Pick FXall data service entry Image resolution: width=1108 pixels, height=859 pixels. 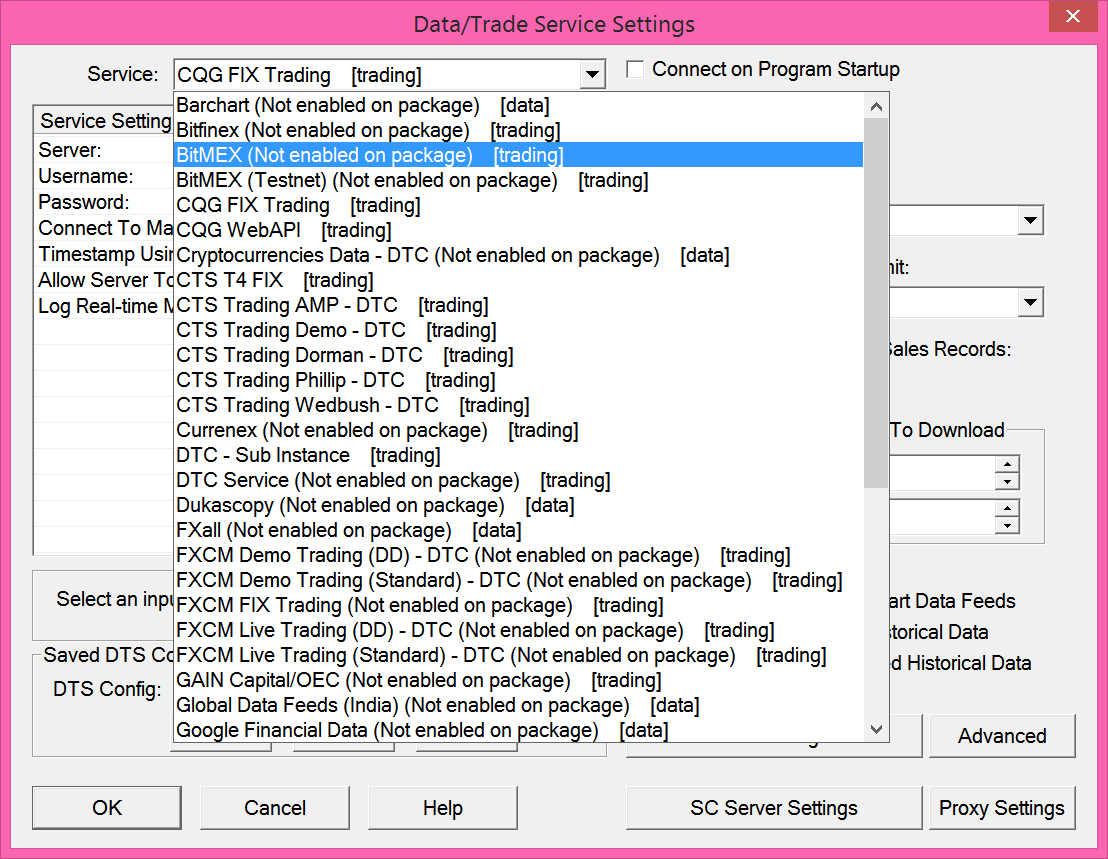[518, 530]
